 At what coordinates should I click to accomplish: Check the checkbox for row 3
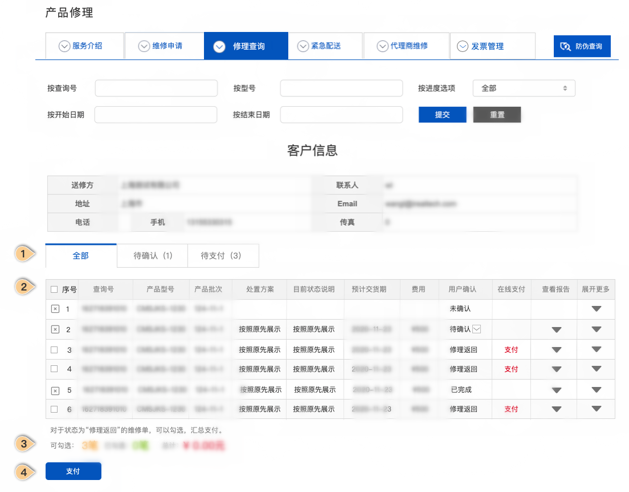point(55,350)
